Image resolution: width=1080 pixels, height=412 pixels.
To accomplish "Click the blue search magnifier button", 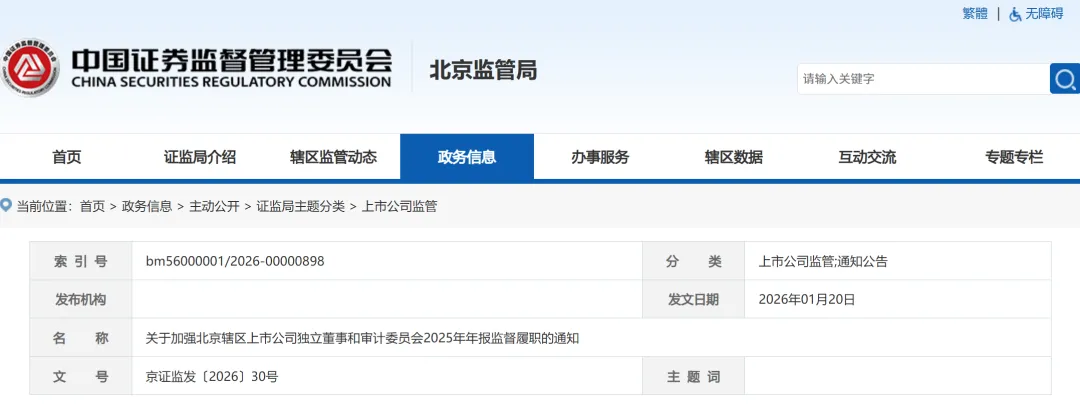I will (1065, 79).
